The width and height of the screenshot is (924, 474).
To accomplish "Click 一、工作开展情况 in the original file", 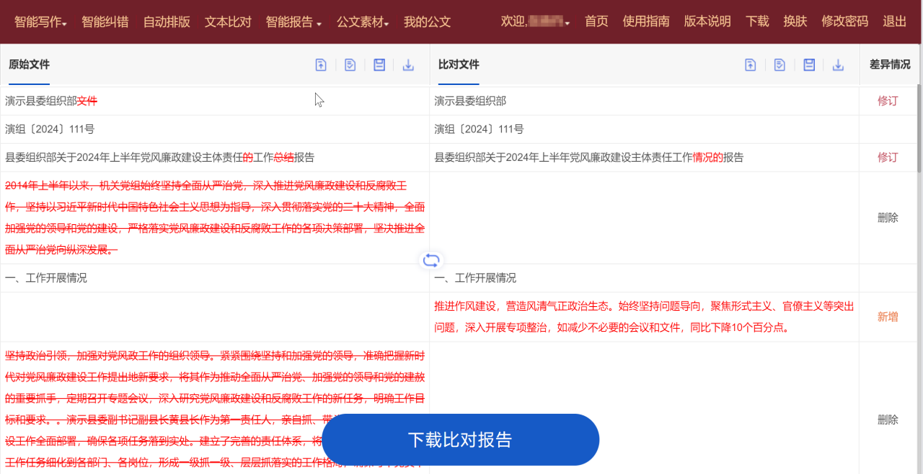I will (x=46, y=278).
